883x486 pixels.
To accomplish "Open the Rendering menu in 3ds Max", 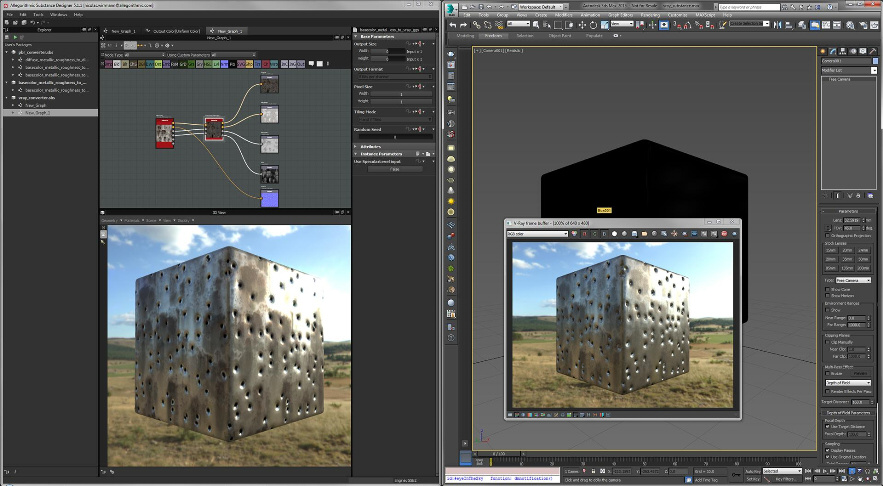I will coord(650,15).
